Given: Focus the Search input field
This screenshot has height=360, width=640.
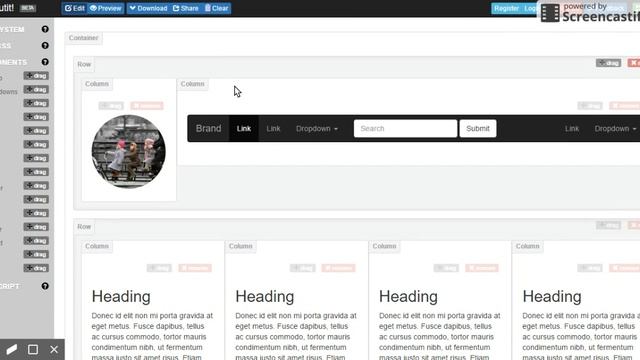Looking at the screenshot, I should (x=405, y=129).
